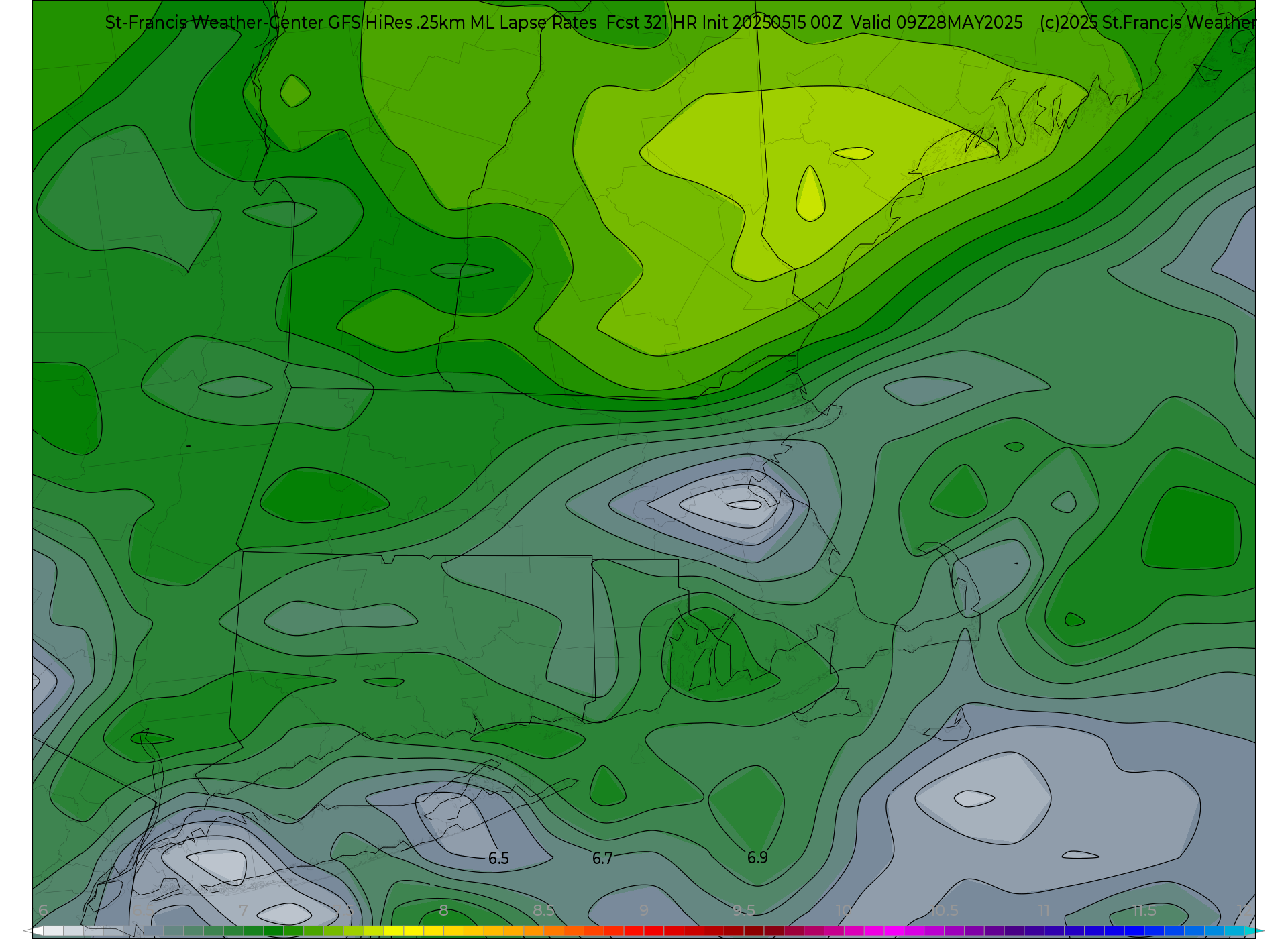
Task: Click the colorbar tick label 8.5
Action: [543, 910]
